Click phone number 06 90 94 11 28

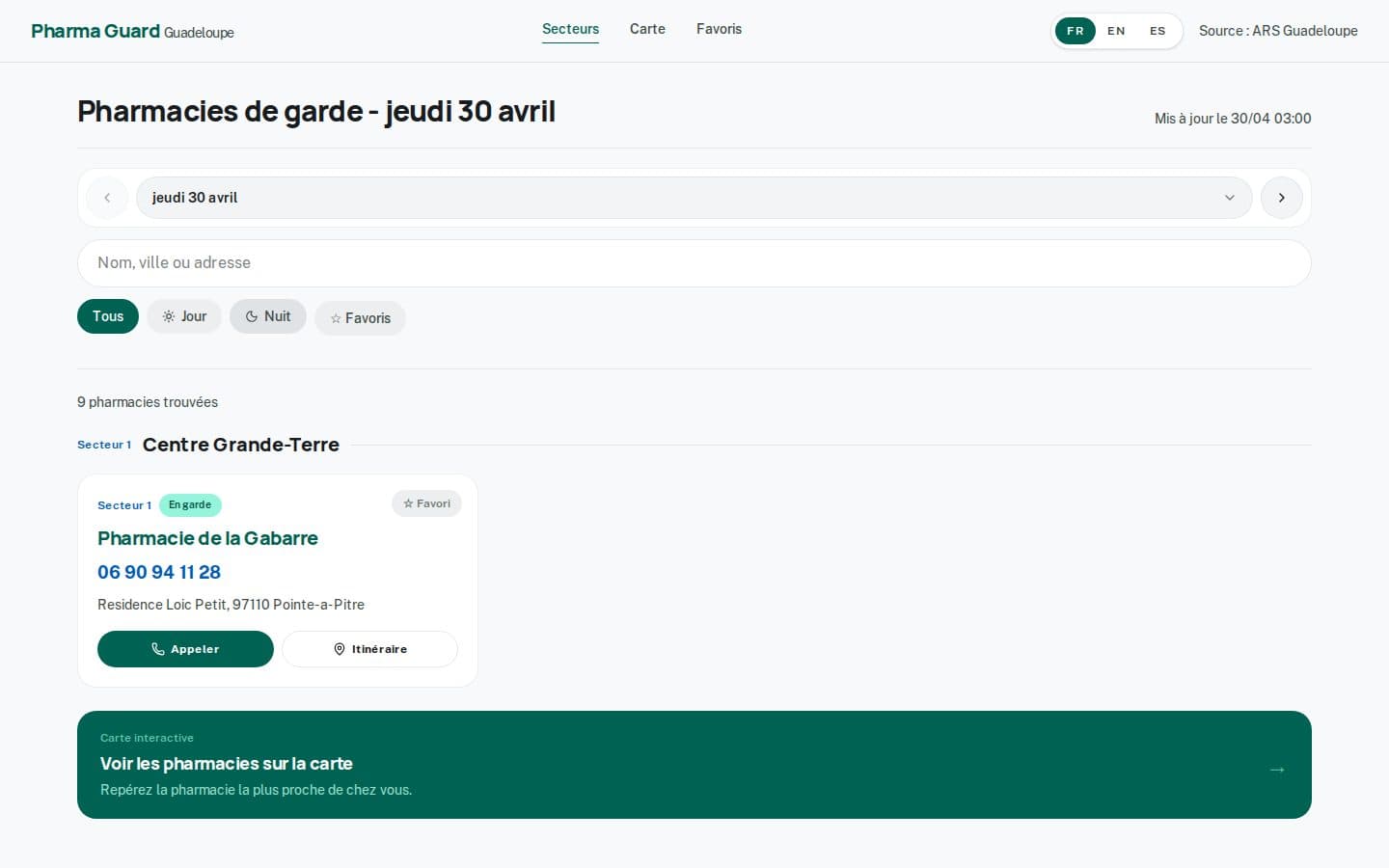(x=159, y=572)
